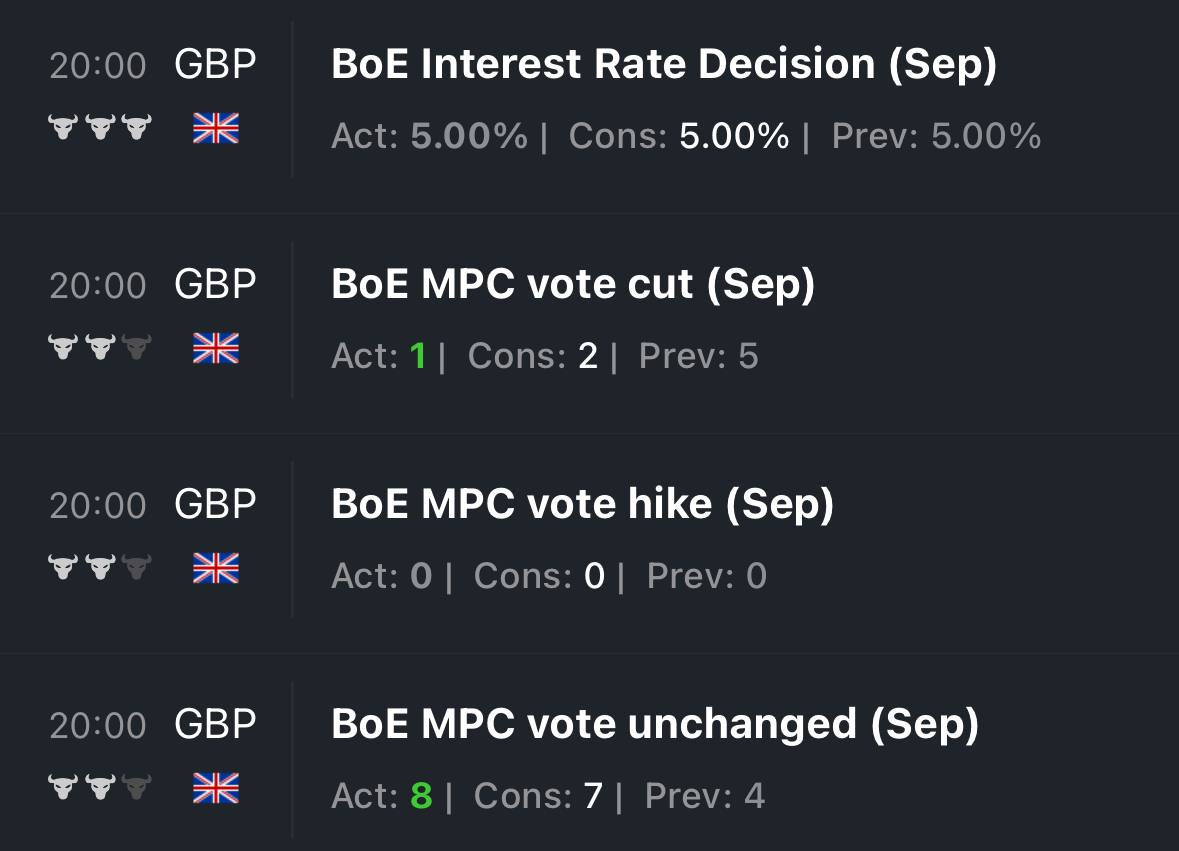Click the 20:00 time in vote hike row
The width and height of the screenshot is (1179, 851).
(x=98, y=505)
